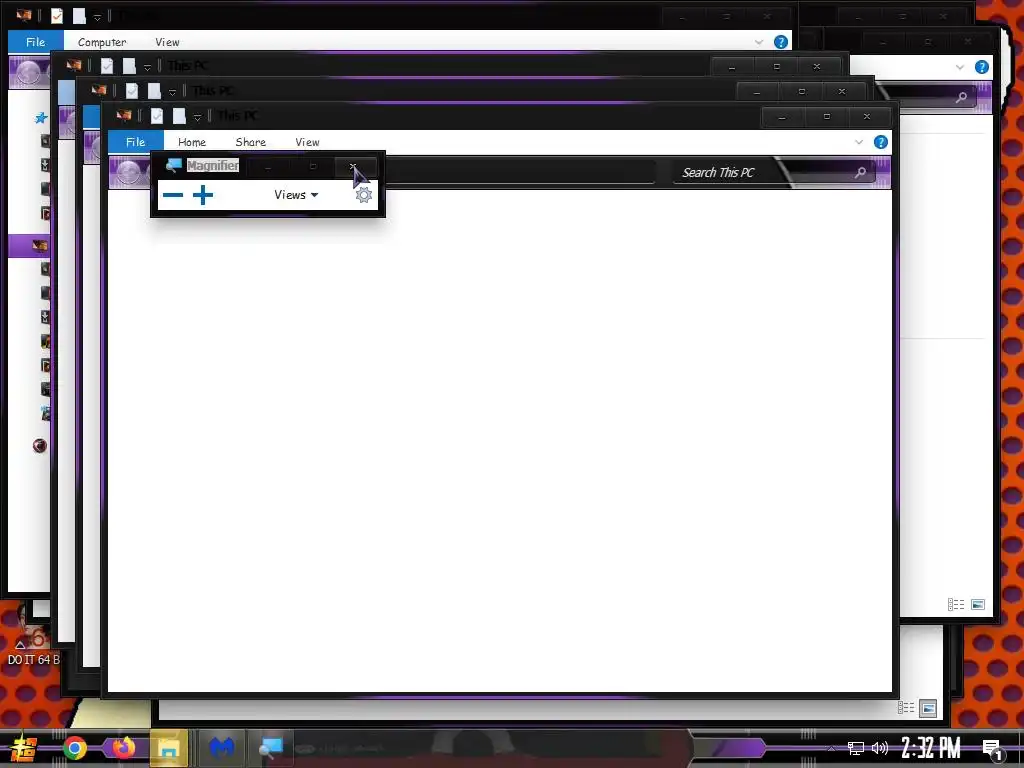Close the Magnifier toolbar window
This screenshot has height=768, width=1024.
[353, 167]
